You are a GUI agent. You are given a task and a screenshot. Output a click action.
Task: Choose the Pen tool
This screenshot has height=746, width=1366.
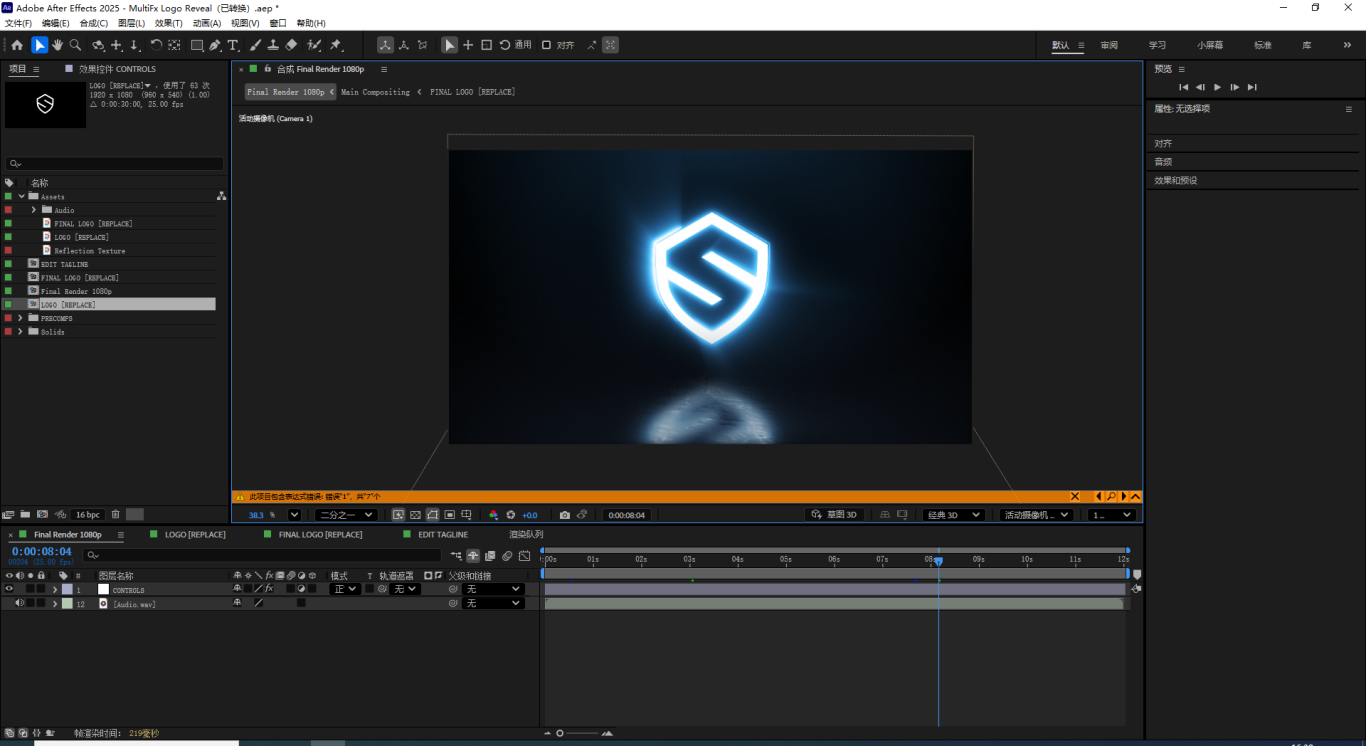tap(215, 45)
